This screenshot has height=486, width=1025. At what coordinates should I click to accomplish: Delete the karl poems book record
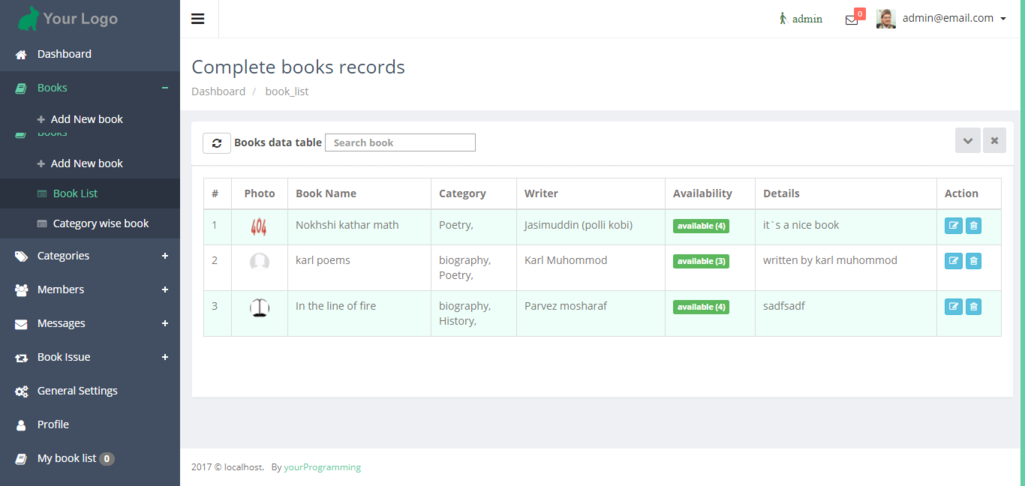pyautogui.click(x=973, y=261)
